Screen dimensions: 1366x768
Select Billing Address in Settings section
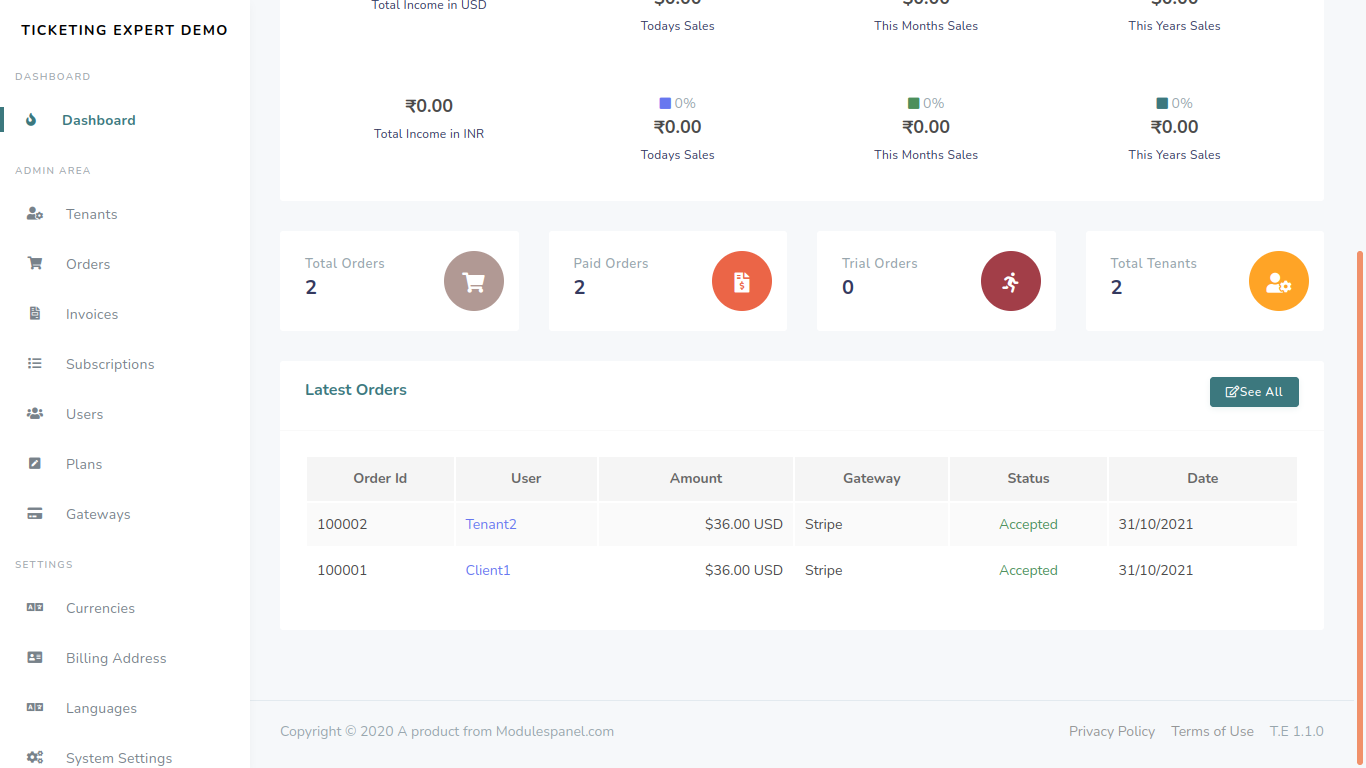[116, 657]
